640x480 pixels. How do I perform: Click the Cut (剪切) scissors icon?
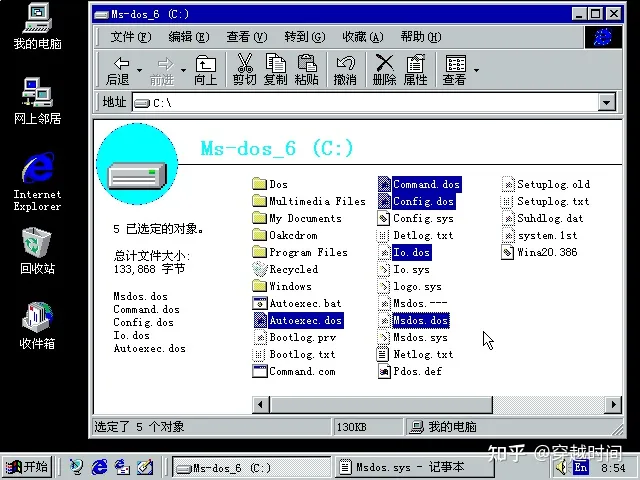click(x=244, y=69)
